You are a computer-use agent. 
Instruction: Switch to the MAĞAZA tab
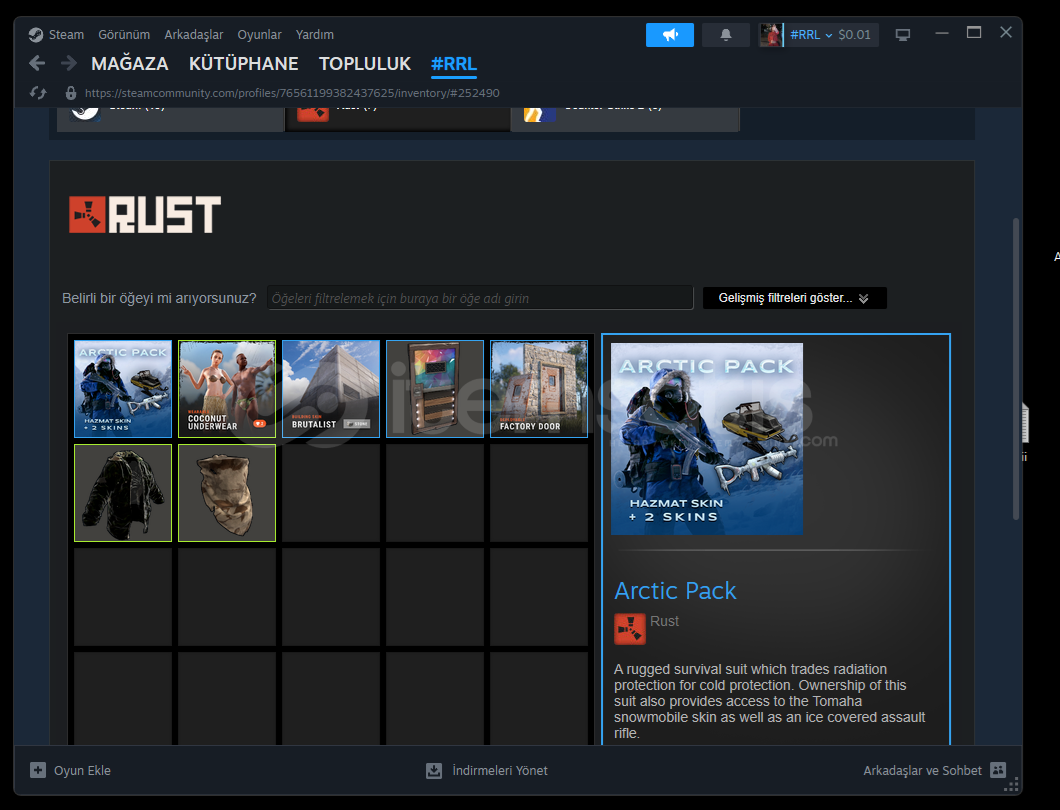pos(130,64)
